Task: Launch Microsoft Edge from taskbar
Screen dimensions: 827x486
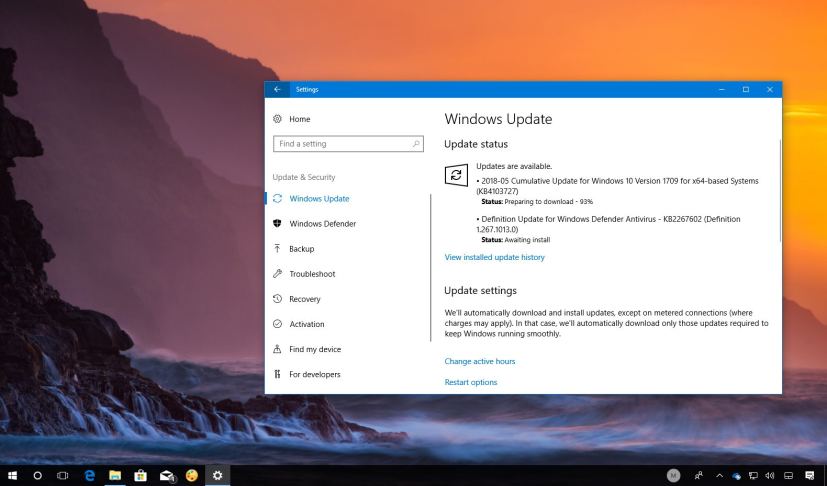Action: coord(90,475)
